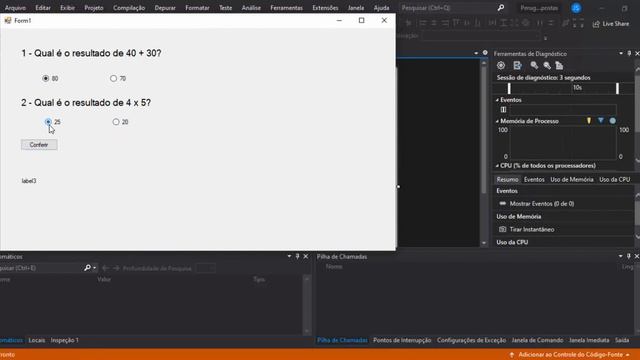Click the right handle of the diagnostics timeline
The image size is (640, 360).
coord(617,89)
